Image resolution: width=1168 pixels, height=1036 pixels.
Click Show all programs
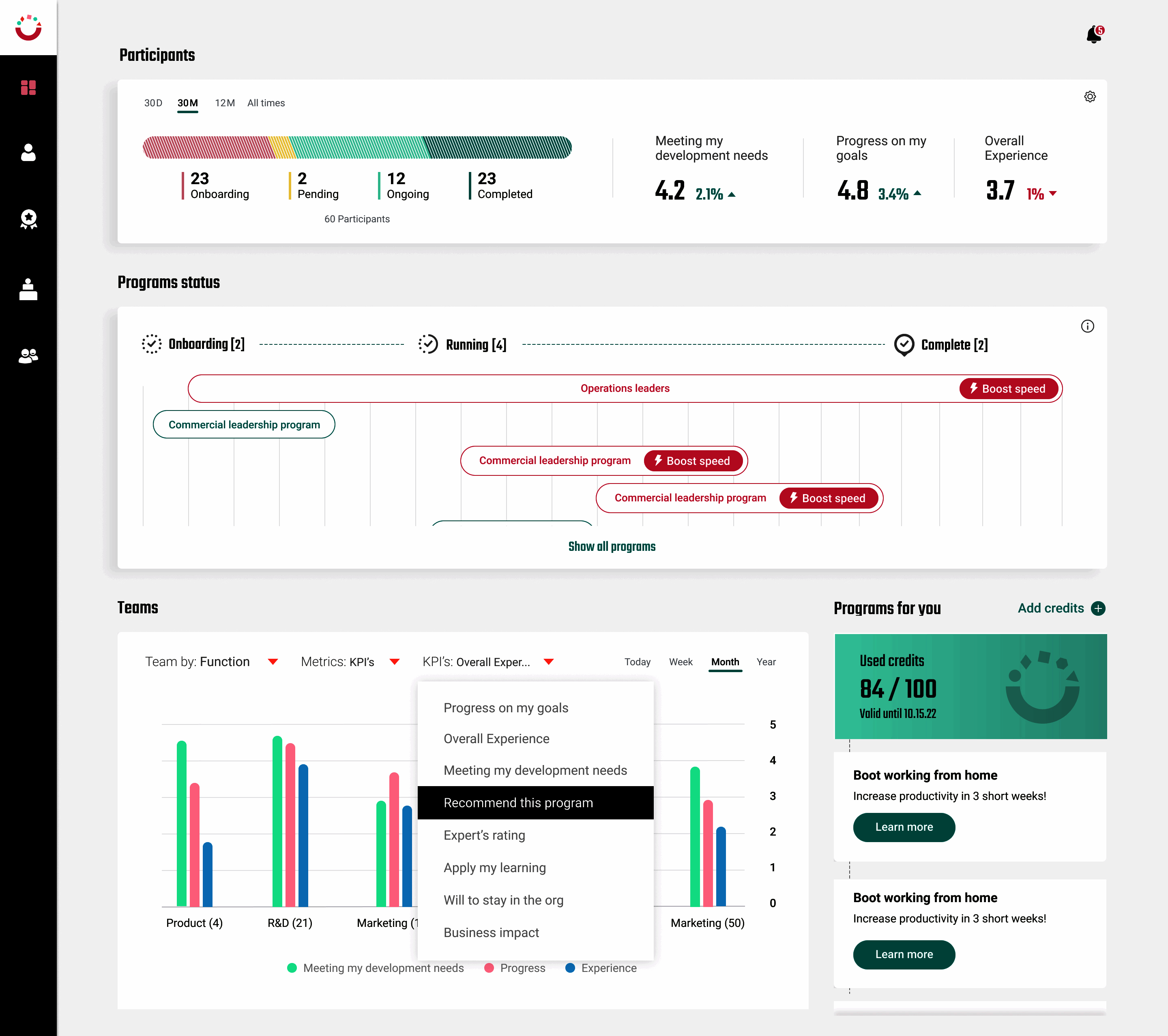click(612, 546)
